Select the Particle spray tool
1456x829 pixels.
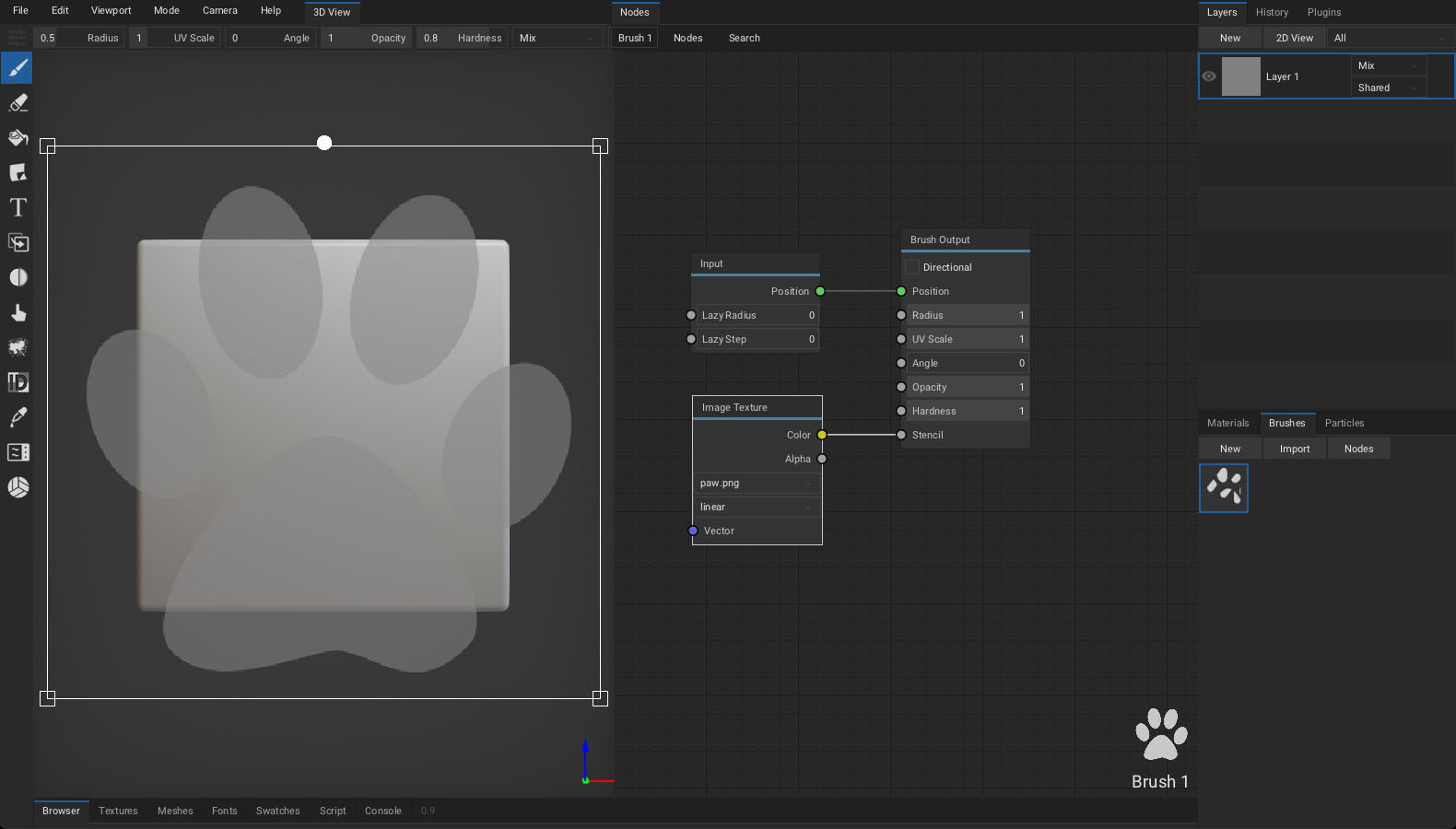click(x=18, y=348)
